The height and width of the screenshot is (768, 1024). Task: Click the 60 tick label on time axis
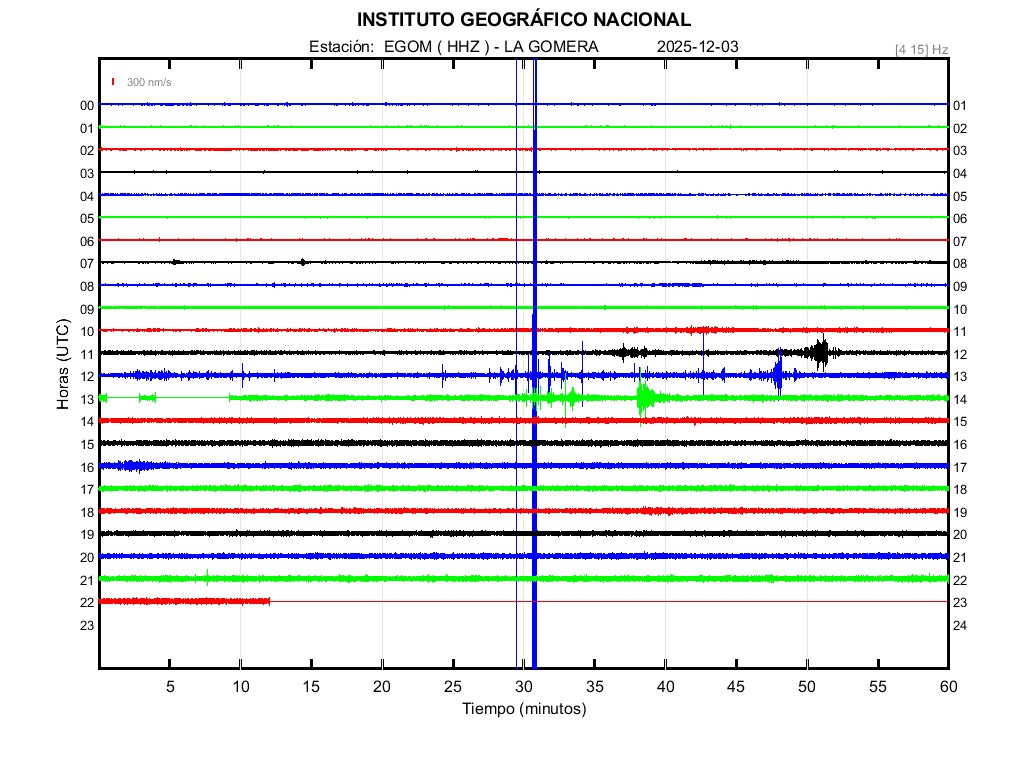(x=948, y=687)
